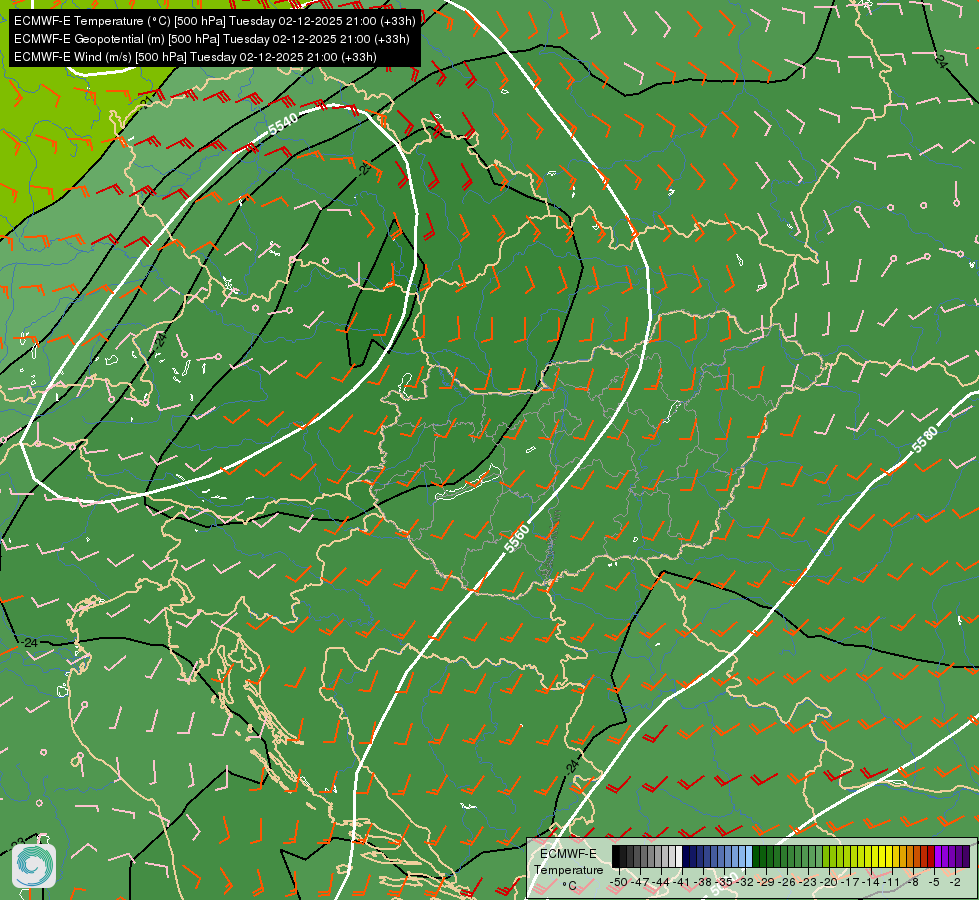Image resolution: width=979 pixels, height=900 pixels.
Task: Click the -44 value on the legend scale
Action: [x=662, y=882]
